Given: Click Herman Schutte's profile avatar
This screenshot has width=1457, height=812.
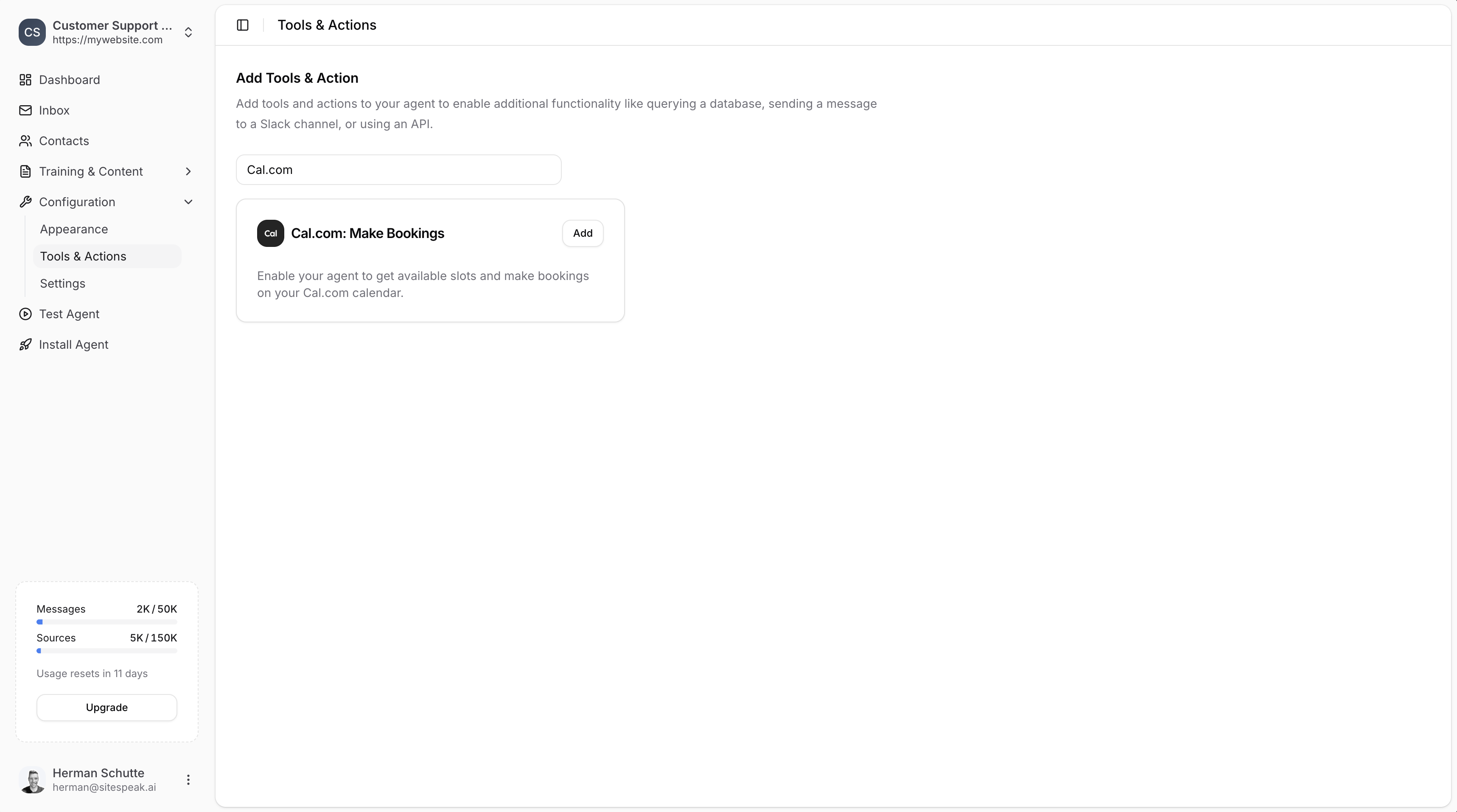Looking at the screenshot, I should 32,780.
